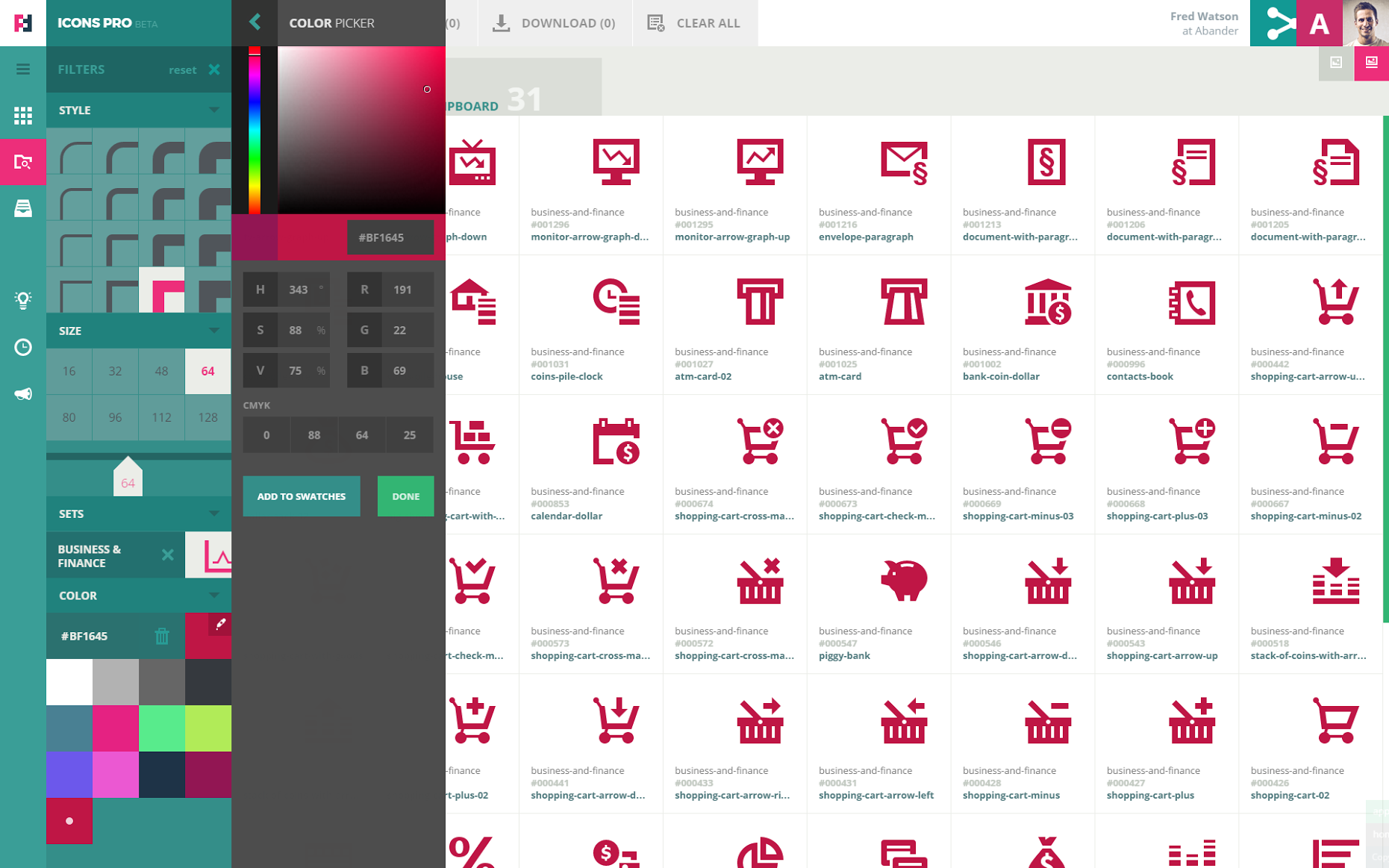
Task: Click the Business & Finance set thumbnail
Action: pos(208,555)
